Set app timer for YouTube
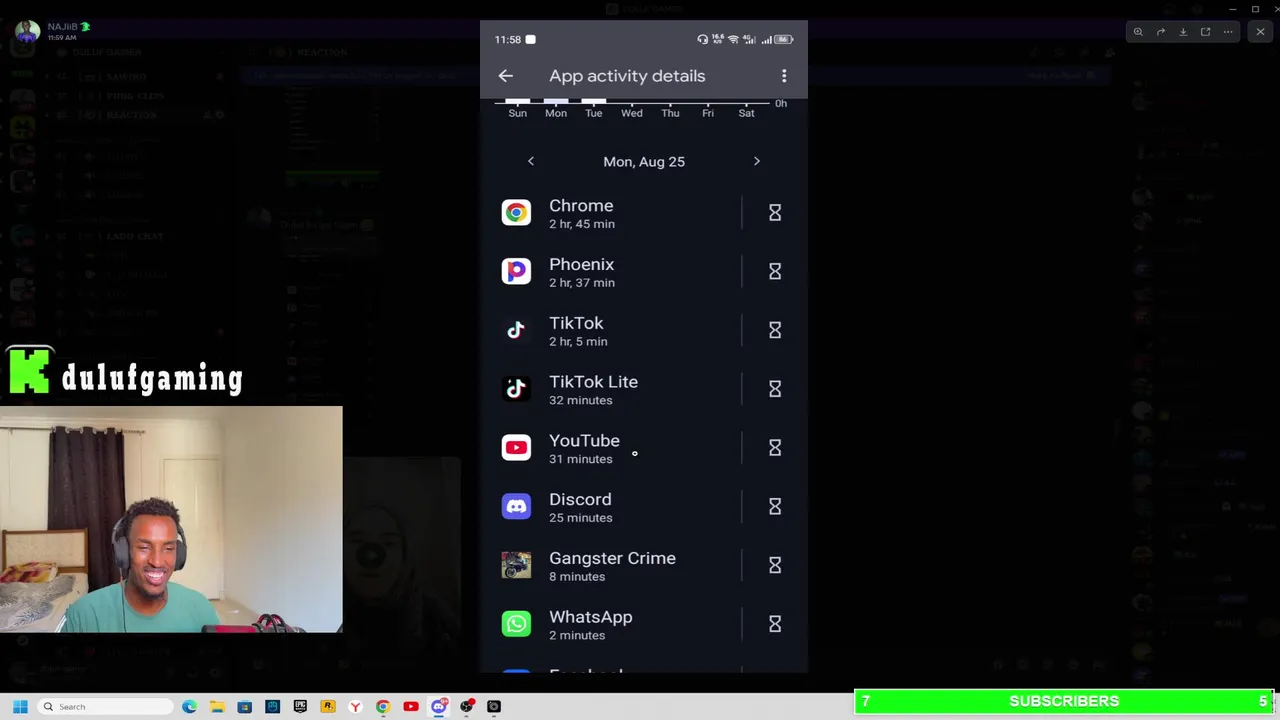 [775, 448]
